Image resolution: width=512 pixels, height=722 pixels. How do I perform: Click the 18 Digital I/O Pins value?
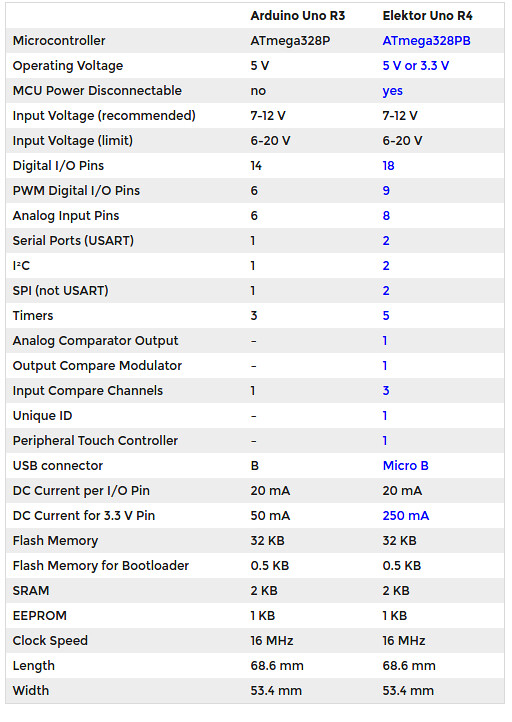(389, 166)
